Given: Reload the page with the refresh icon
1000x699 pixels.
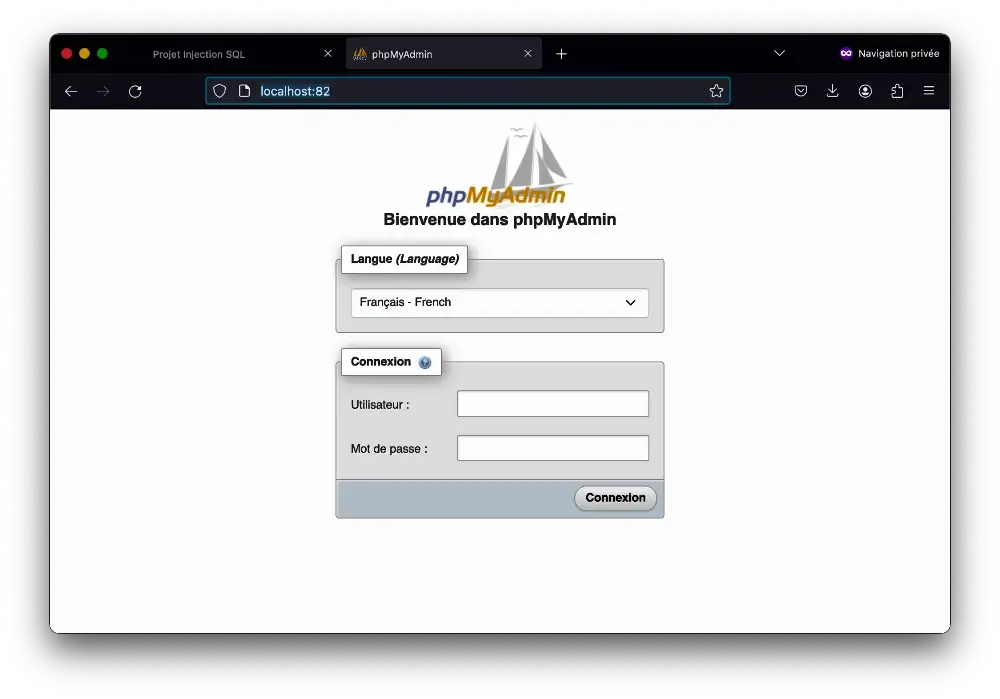Looking at the screenshot, I should pyautogui.click(x=135, y=91).
